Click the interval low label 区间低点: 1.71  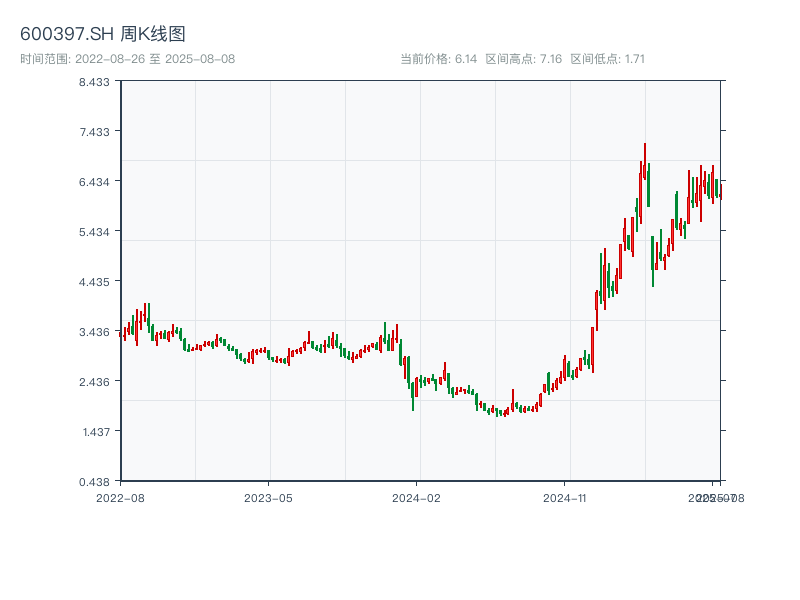tap(608, 59)
